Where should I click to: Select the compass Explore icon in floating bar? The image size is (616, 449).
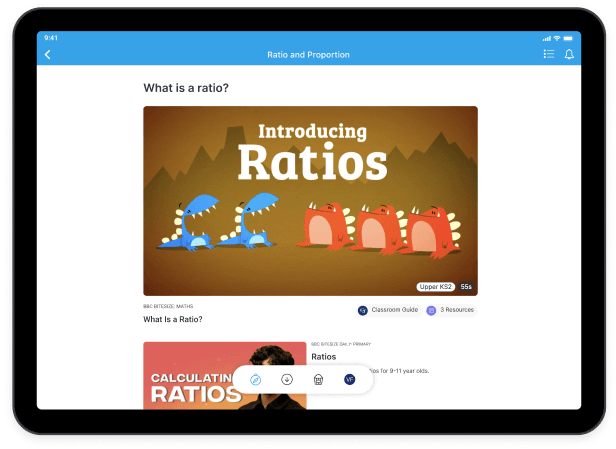(256, 379)
